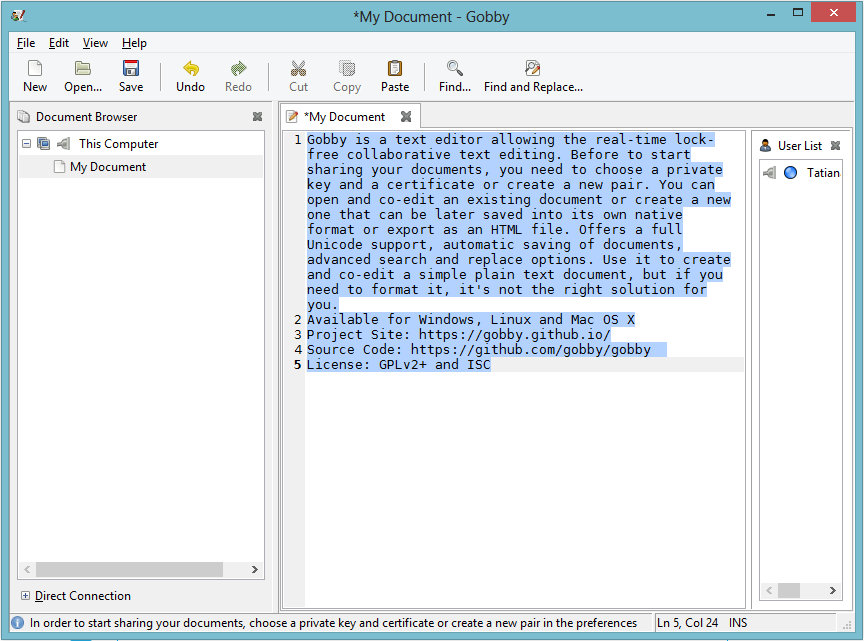Image resolution: width=864 pixels, height=641 pixels.
Task: Collapse the This Computer tree node
Action: 26,144
